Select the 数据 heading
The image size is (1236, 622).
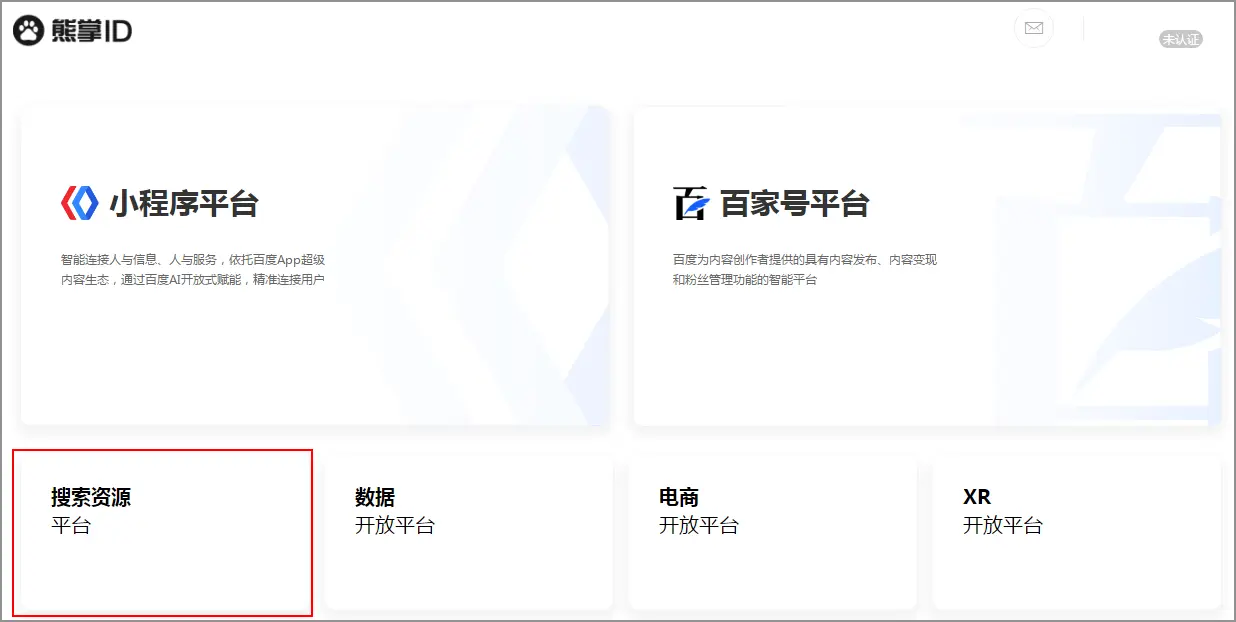(x=375, y=497)
